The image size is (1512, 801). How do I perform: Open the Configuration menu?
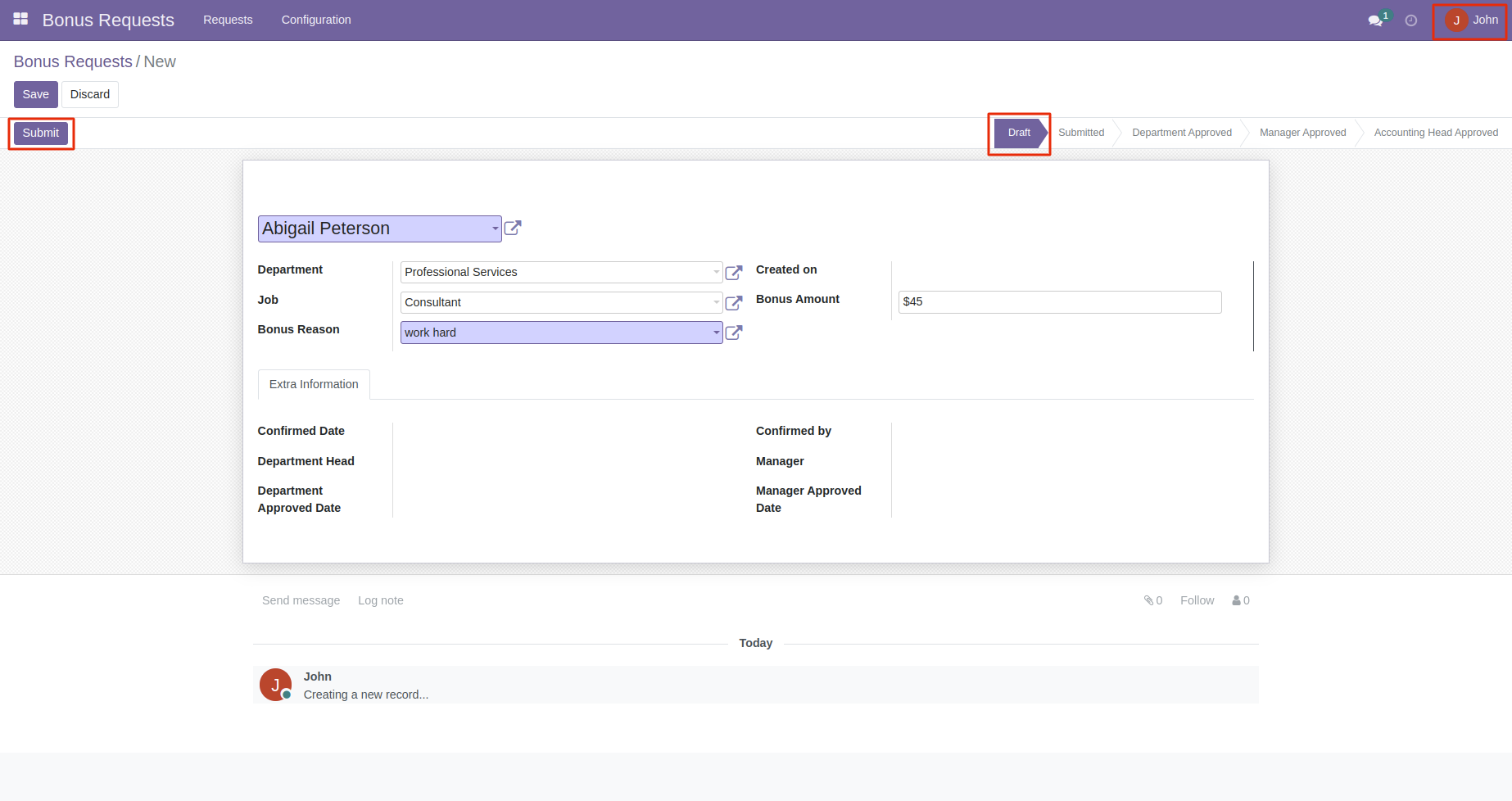[x=316, y=20]
